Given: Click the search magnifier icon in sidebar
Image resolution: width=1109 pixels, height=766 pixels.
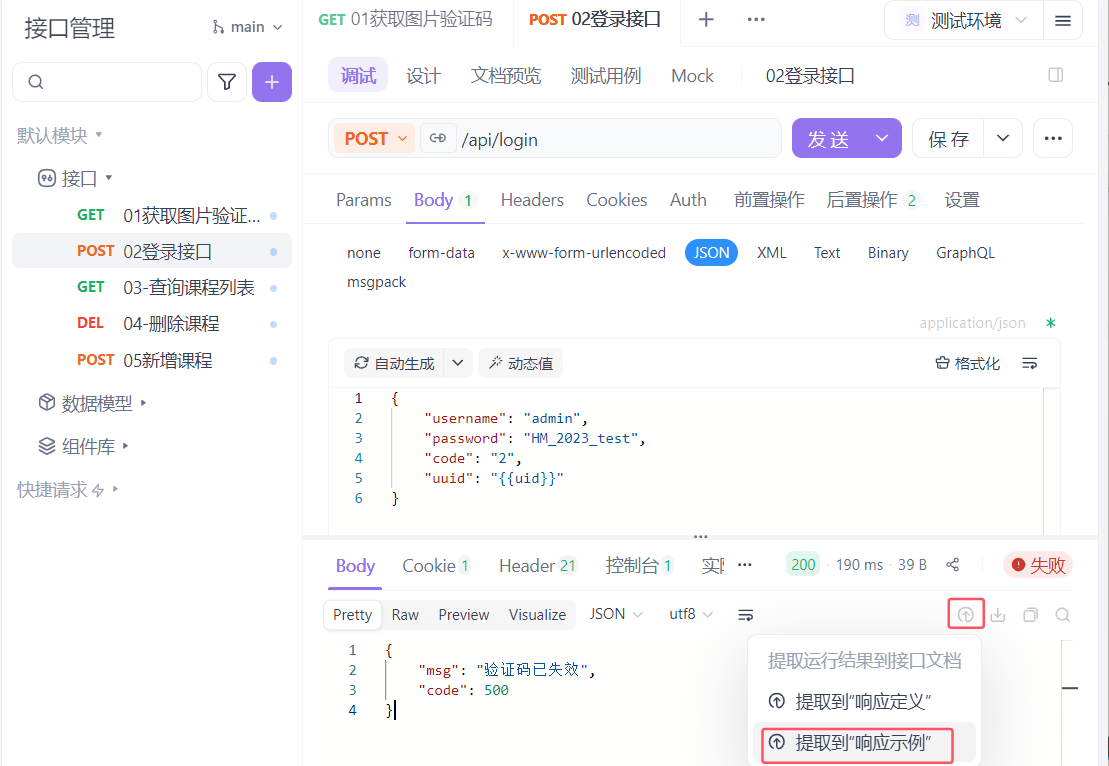Looking at the screenshot, I should 36,82.
